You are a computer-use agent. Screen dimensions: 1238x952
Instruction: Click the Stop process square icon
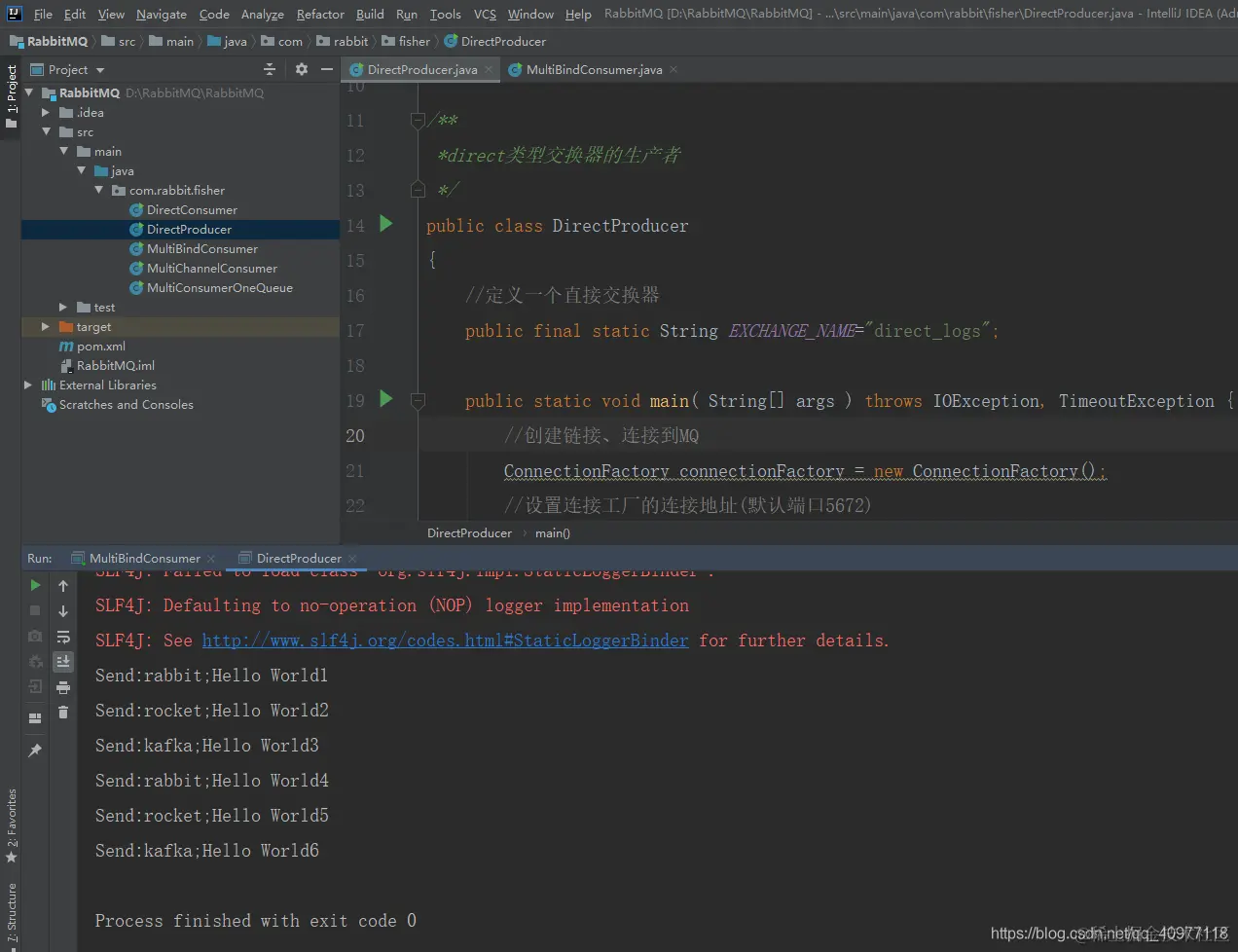coord(35,610)
